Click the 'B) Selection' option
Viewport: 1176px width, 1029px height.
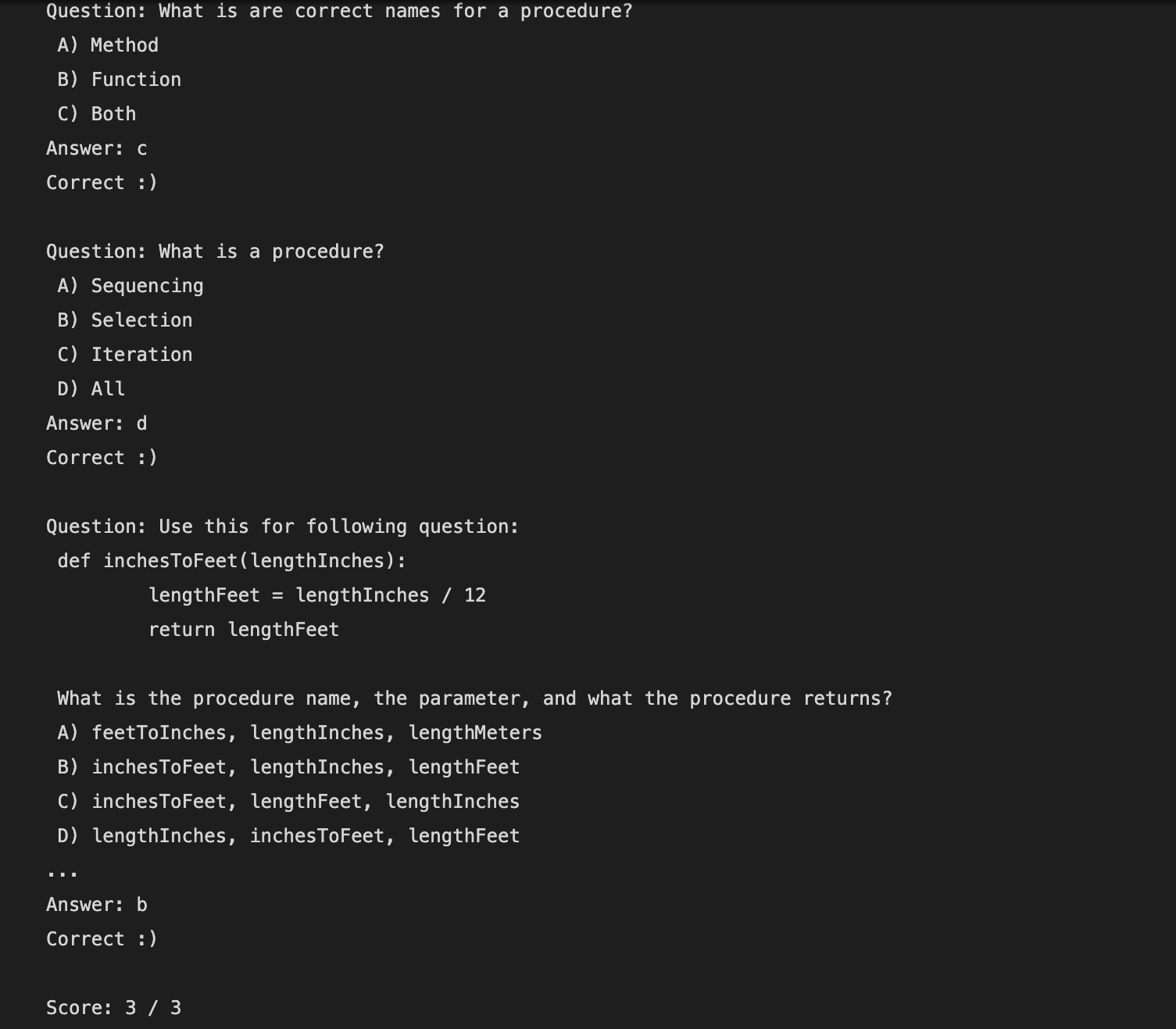[125, 320]
